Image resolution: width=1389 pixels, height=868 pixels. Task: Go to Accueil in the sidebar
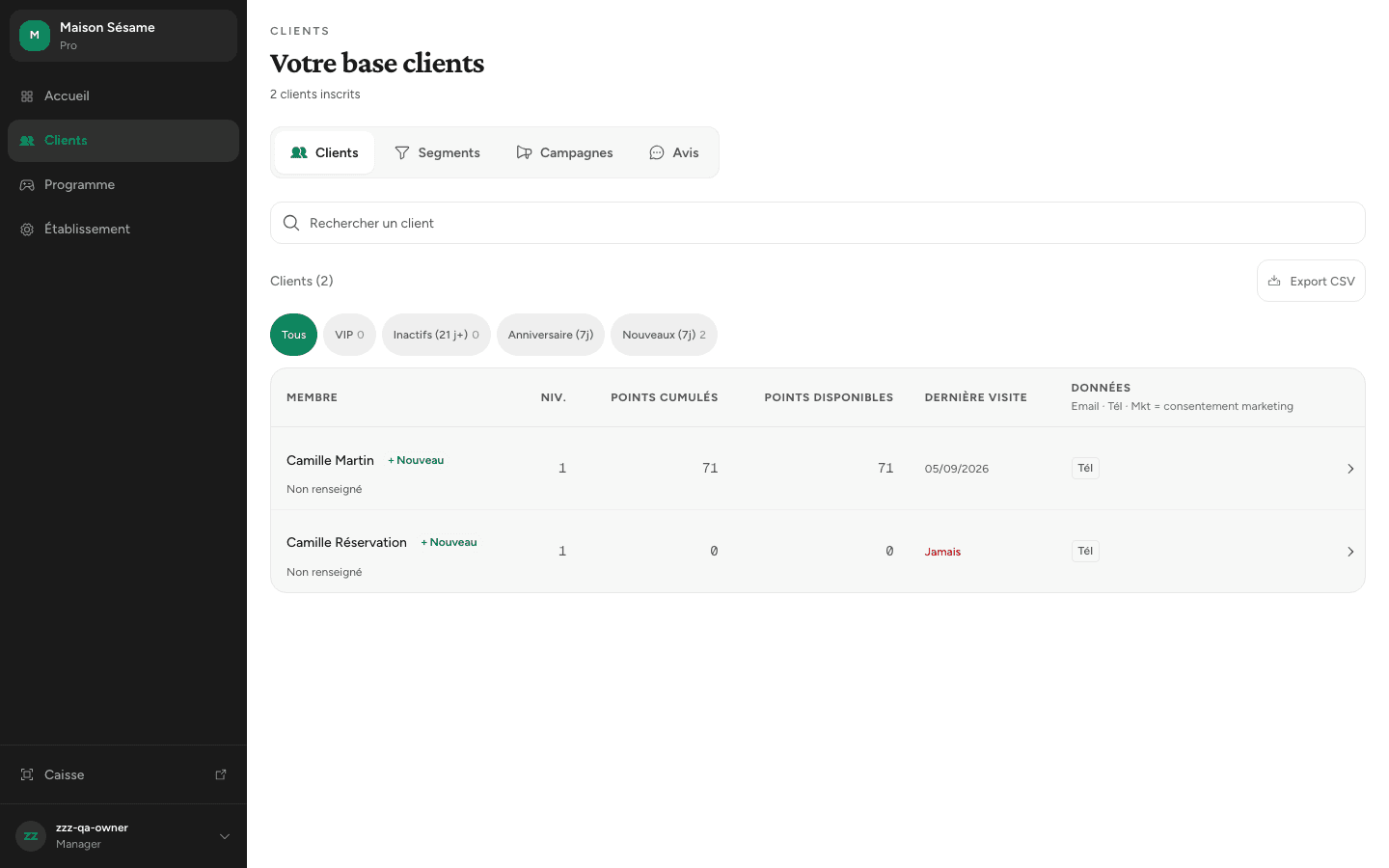click(x=123, y=95)
